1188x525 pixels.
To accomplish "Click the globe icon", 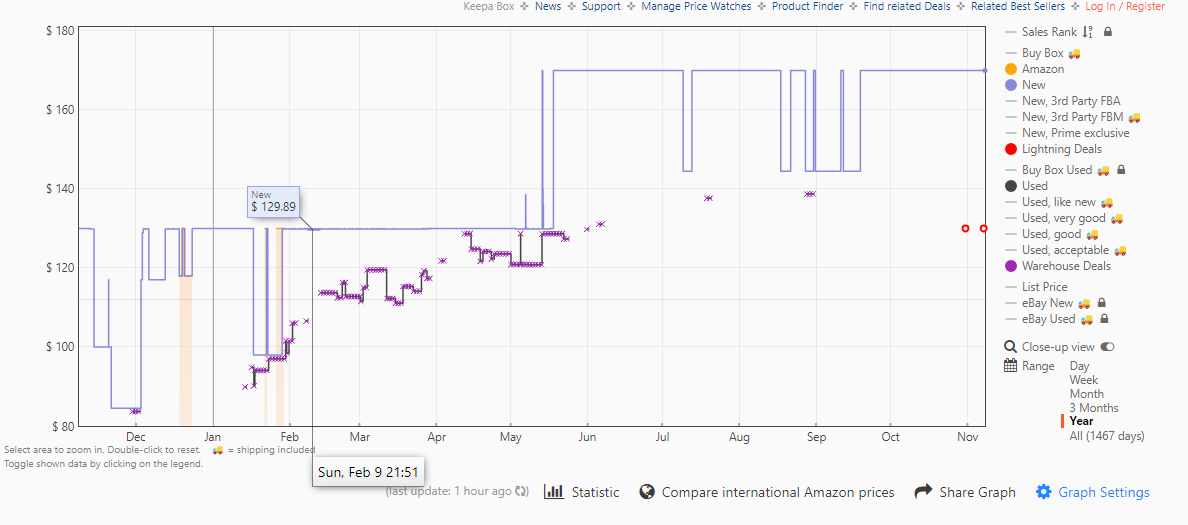I will point(646,492).
